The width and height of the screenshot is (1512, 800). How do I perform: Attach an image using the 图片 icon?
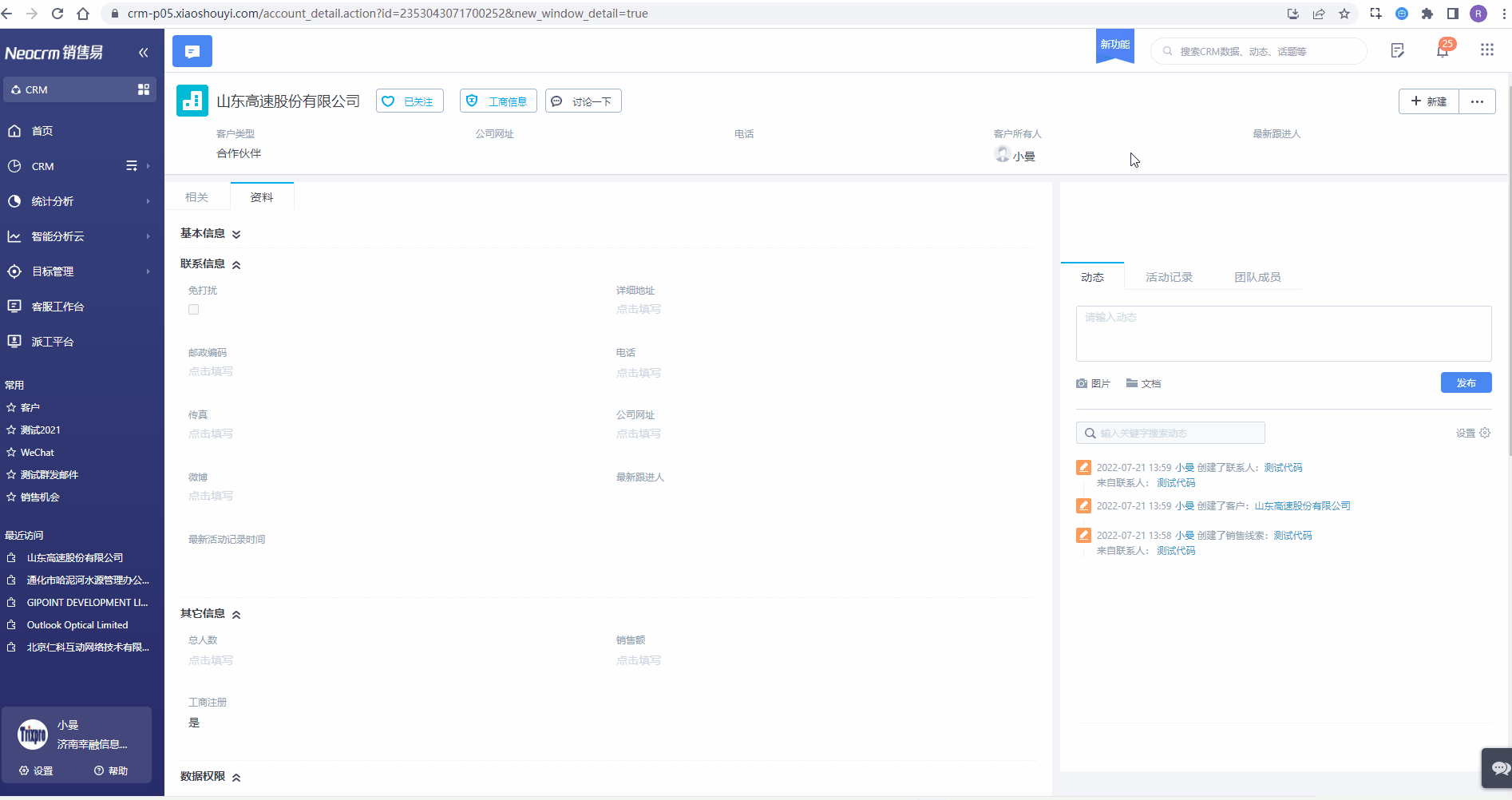pyautogui.click(x=1094, y=383)
